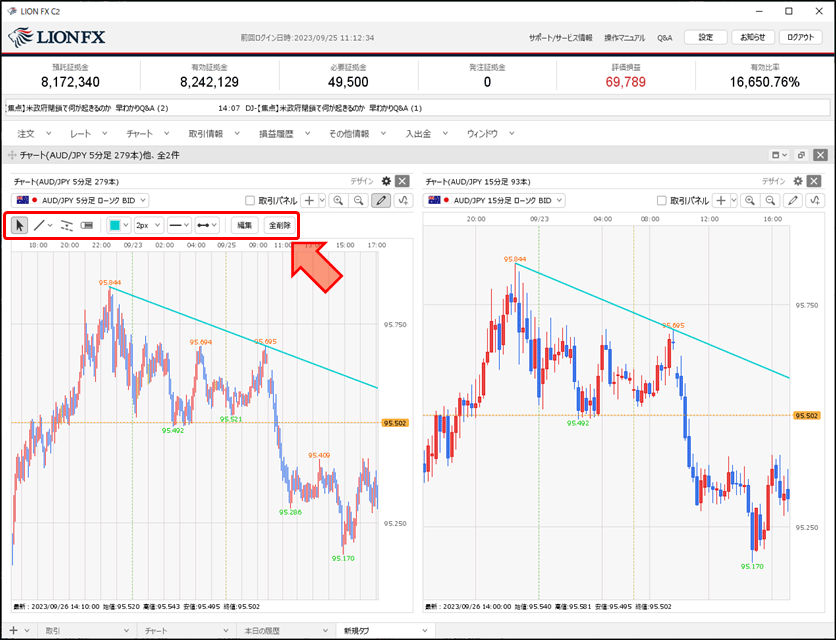Select the trend line drawing tool

[x=39, y=226]
